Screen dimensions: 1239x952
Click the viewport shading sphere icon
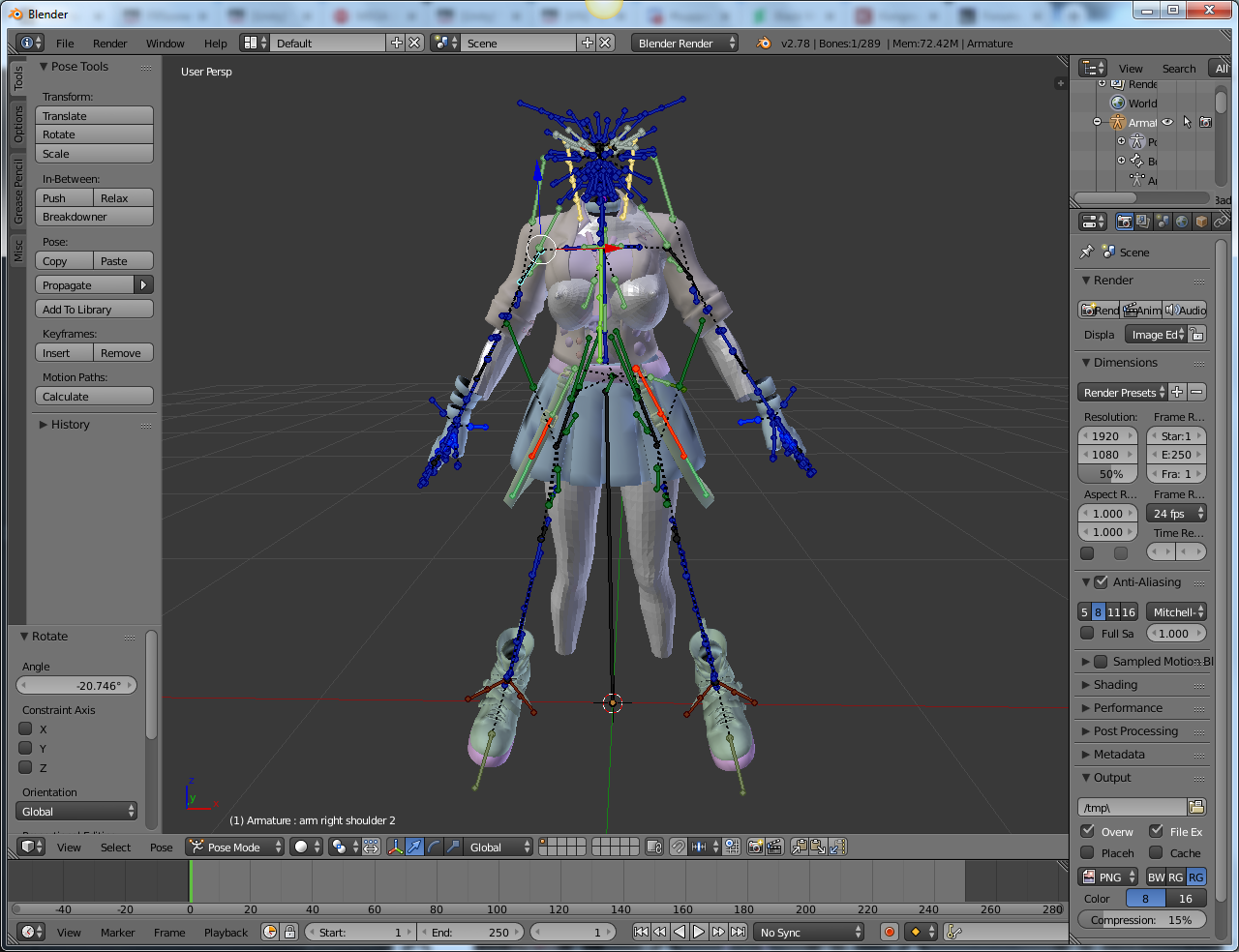(307, 847)
